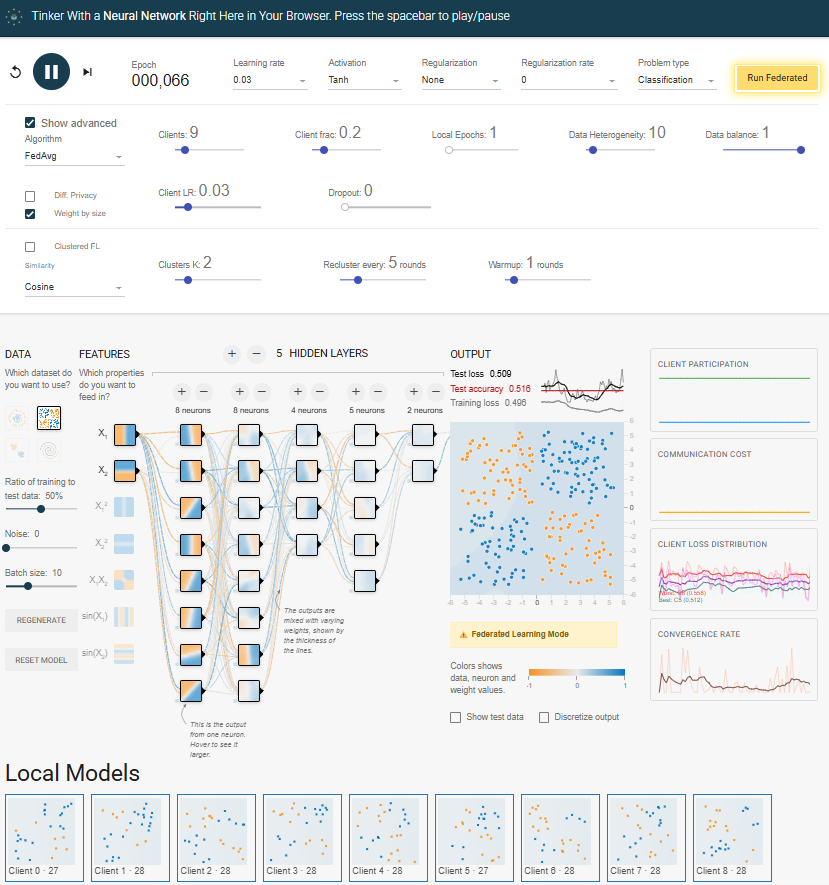Check the Show test data option

(x=456, y=717)
